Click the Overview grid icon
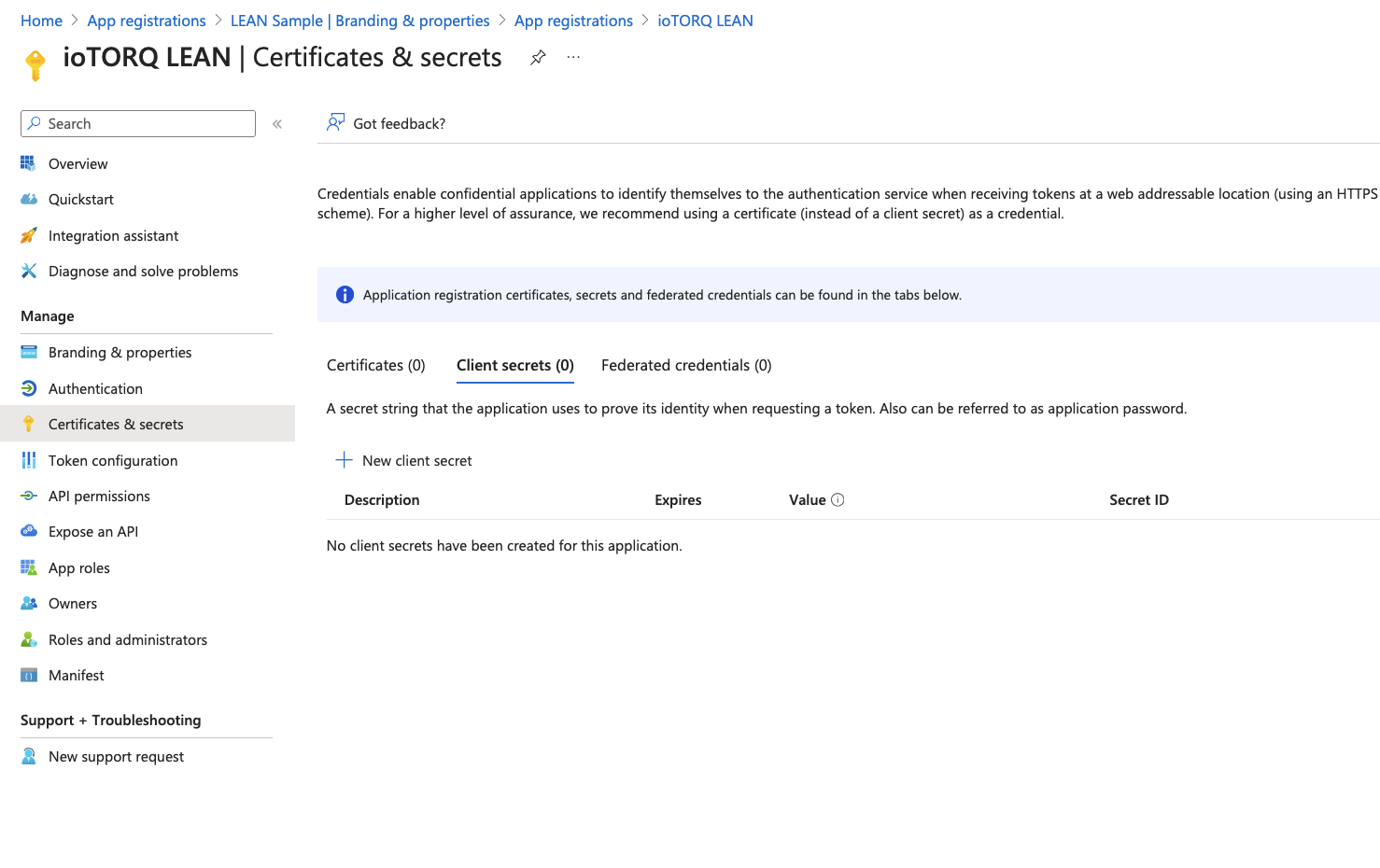This screenshot has width=1380, height=868. (x=29, y=163)
